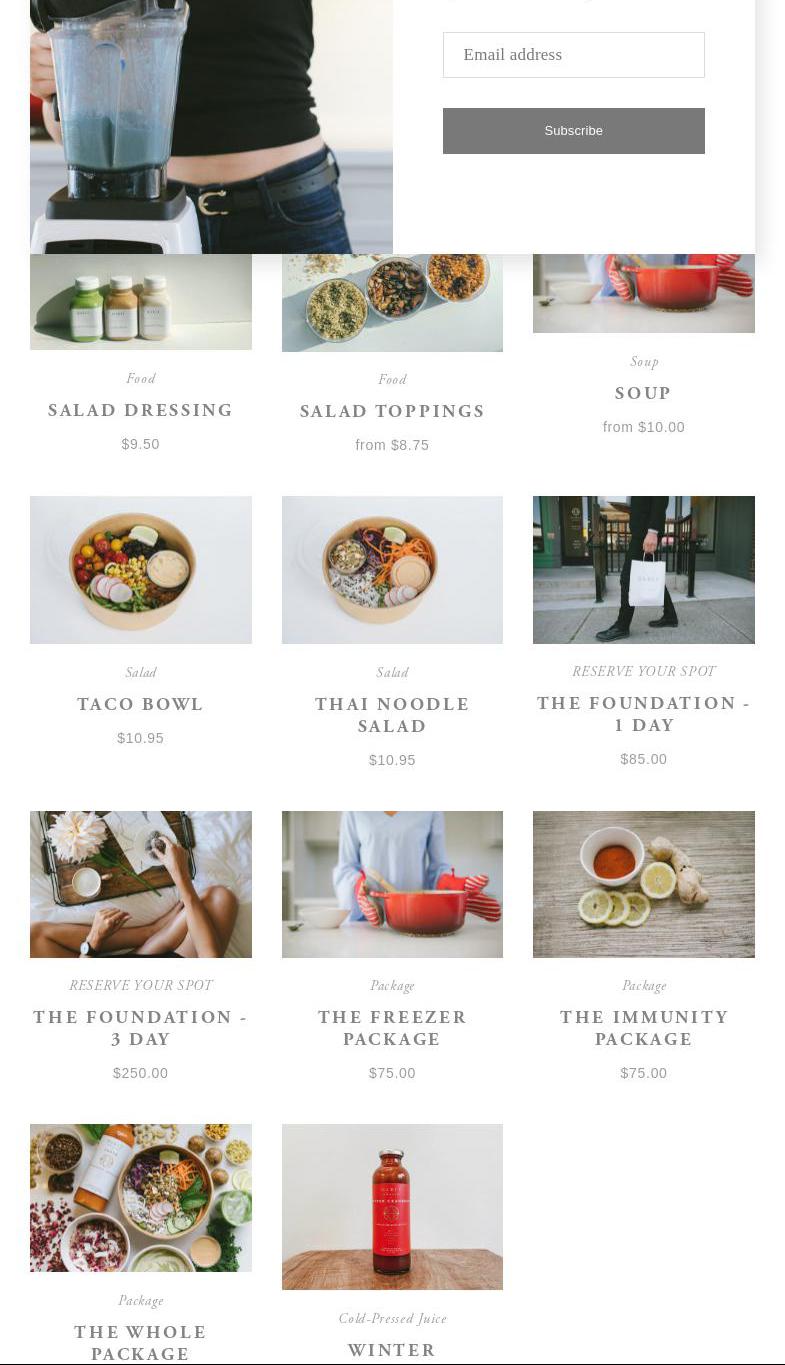The image size is (785, 1365).
Task: Open the Salad Dressing product link
Action: pyautogui.click(x=140, y=410)
